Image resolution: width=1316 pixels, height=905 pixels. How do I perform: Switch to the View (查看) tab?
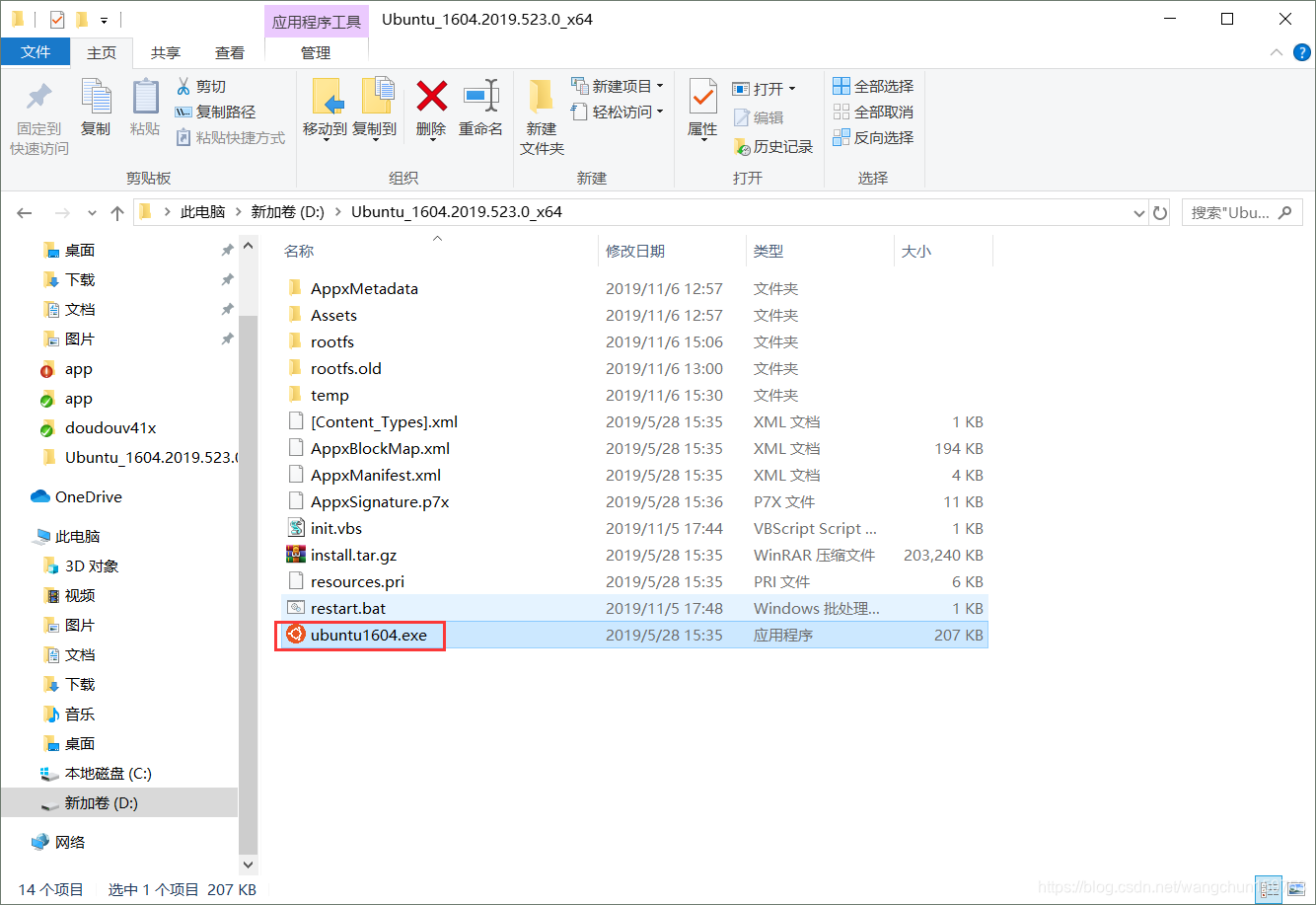230,52
